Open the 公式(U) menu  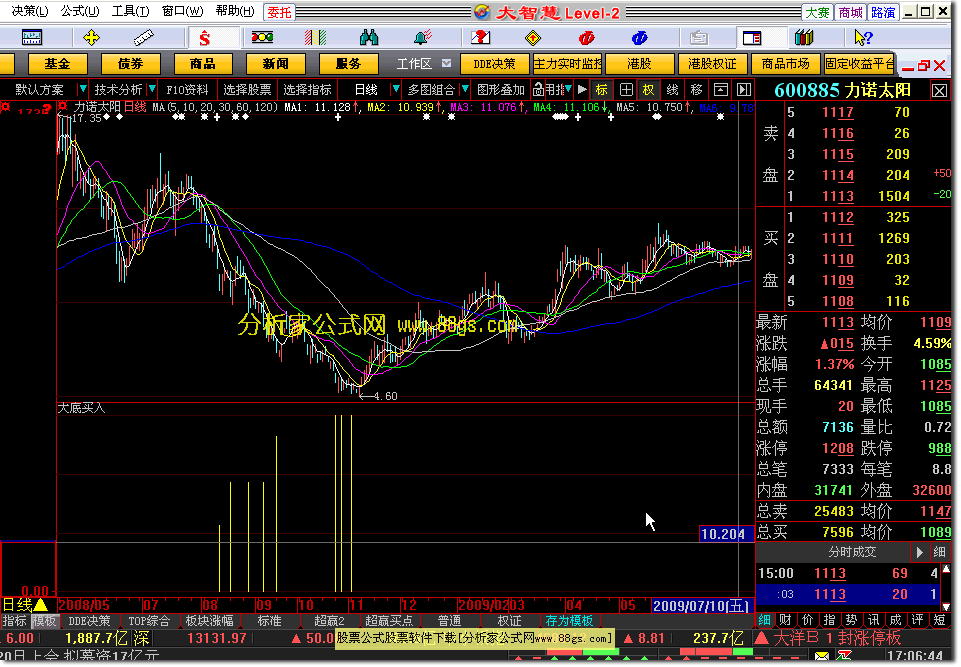[x=80, y=11]
